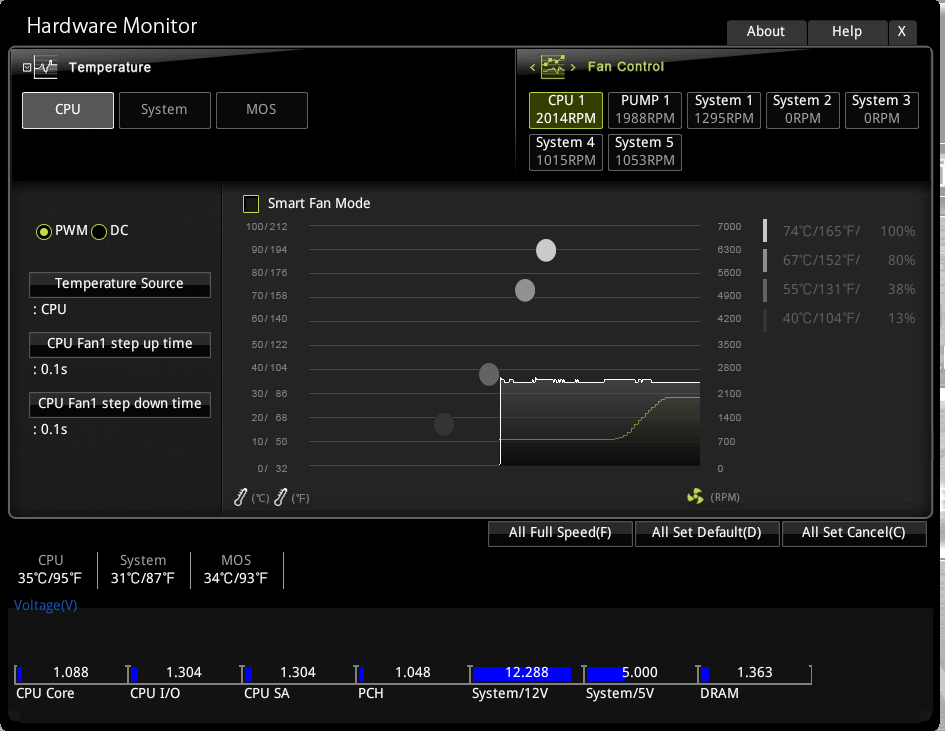Click the All Set Default(D) button
Image resolution: width=945 pixels, height=731 pixels.
pyautogui.click(x=706, y=533)
